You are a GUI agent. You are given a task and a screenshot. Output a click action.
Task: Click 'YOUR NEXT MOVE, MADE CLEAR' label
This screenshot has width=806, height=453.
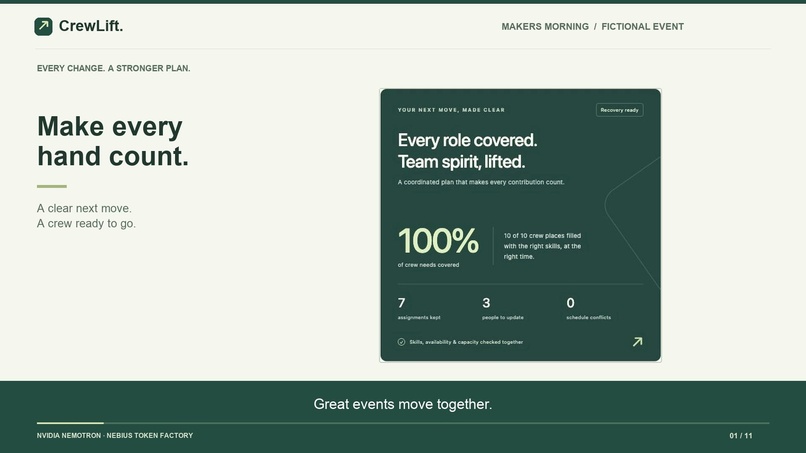pyautogui.click(x=451, y=110)
